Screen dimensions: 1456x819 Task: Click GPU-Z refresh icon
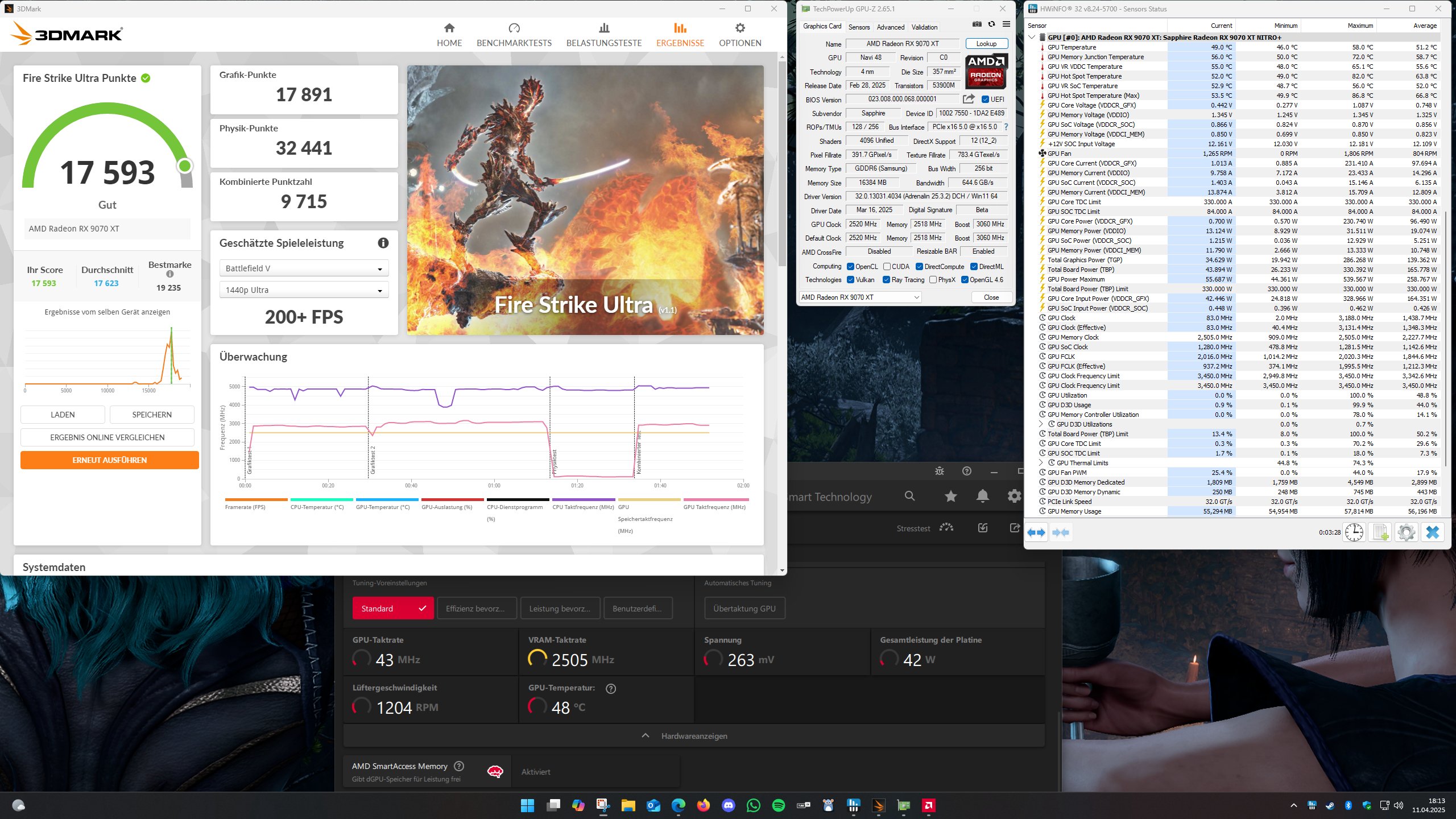coord(991,24)
